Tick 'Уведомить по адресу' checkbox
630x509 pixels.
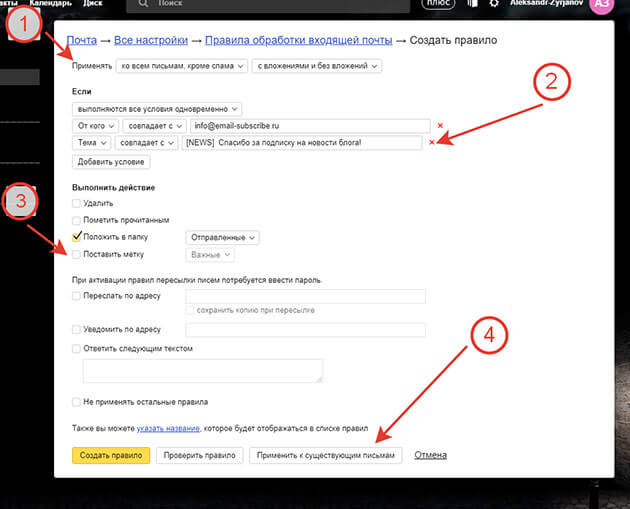(x=76, y=329)
